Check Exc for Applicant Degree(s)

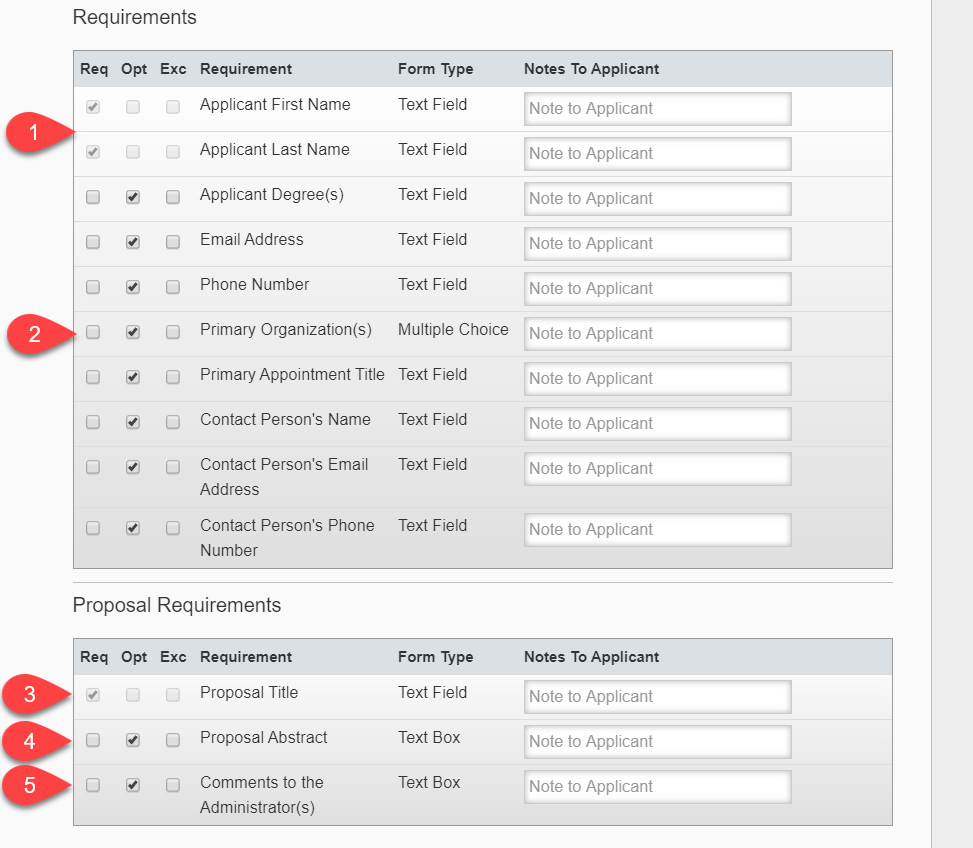(173, 197)
